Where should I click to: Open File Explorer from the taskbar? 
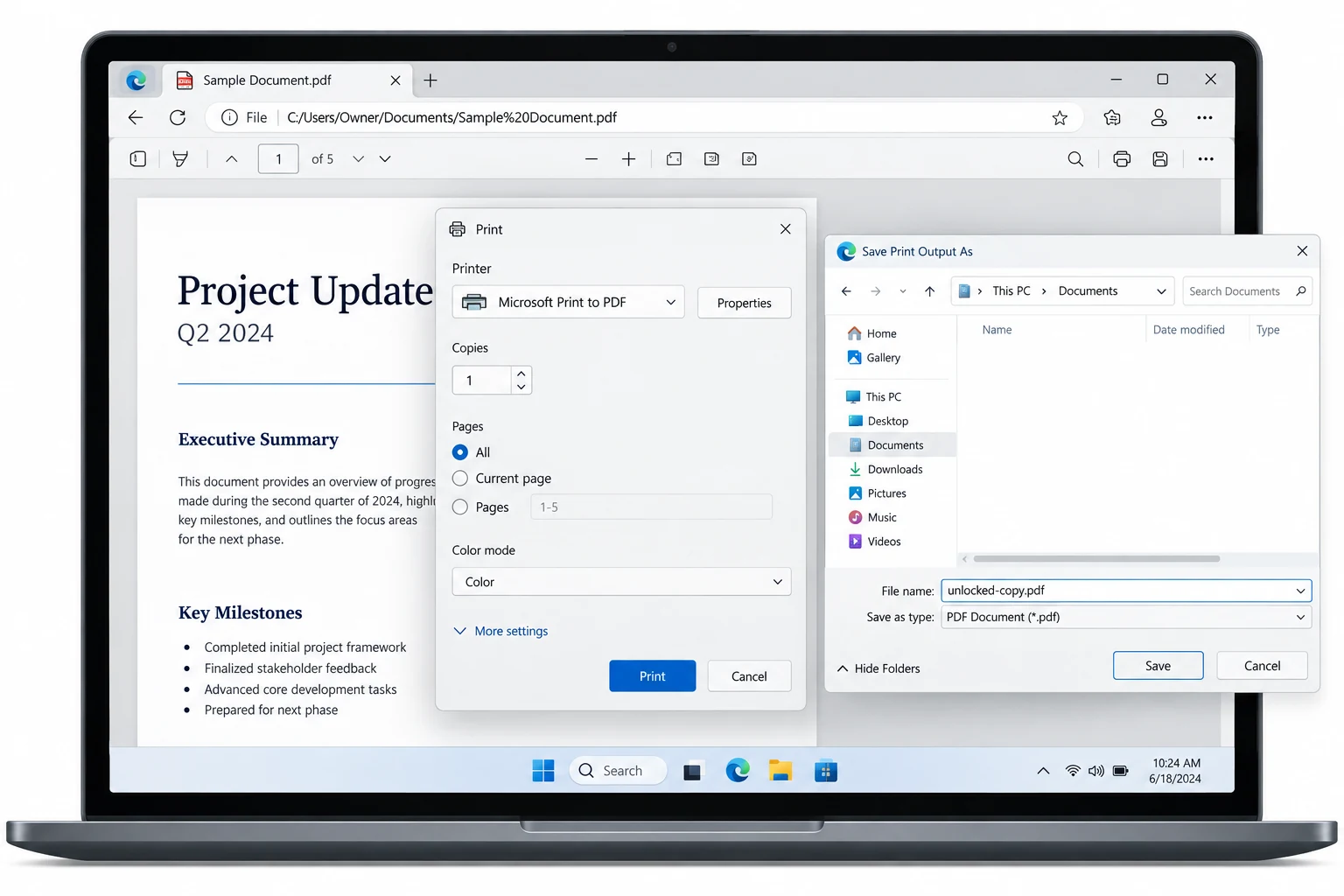click(780, 771)
